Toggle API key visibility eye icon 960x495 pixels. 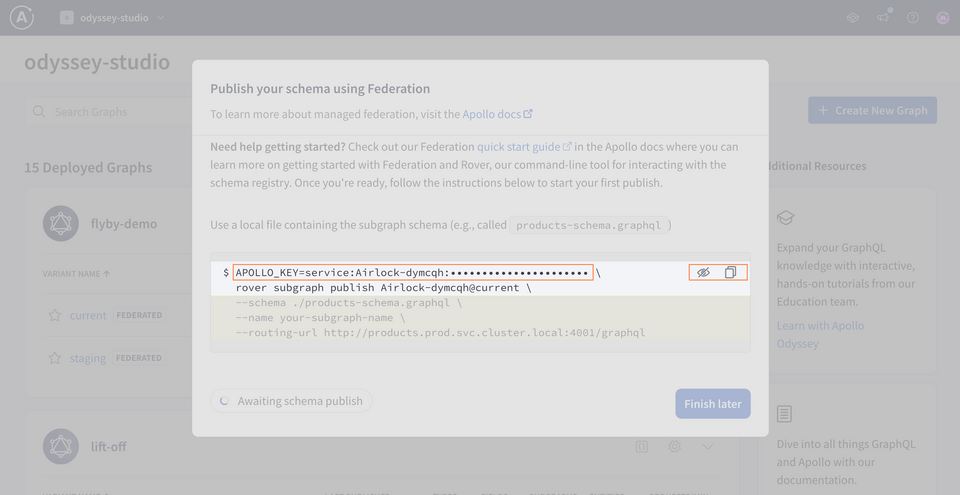pos(703,273)
